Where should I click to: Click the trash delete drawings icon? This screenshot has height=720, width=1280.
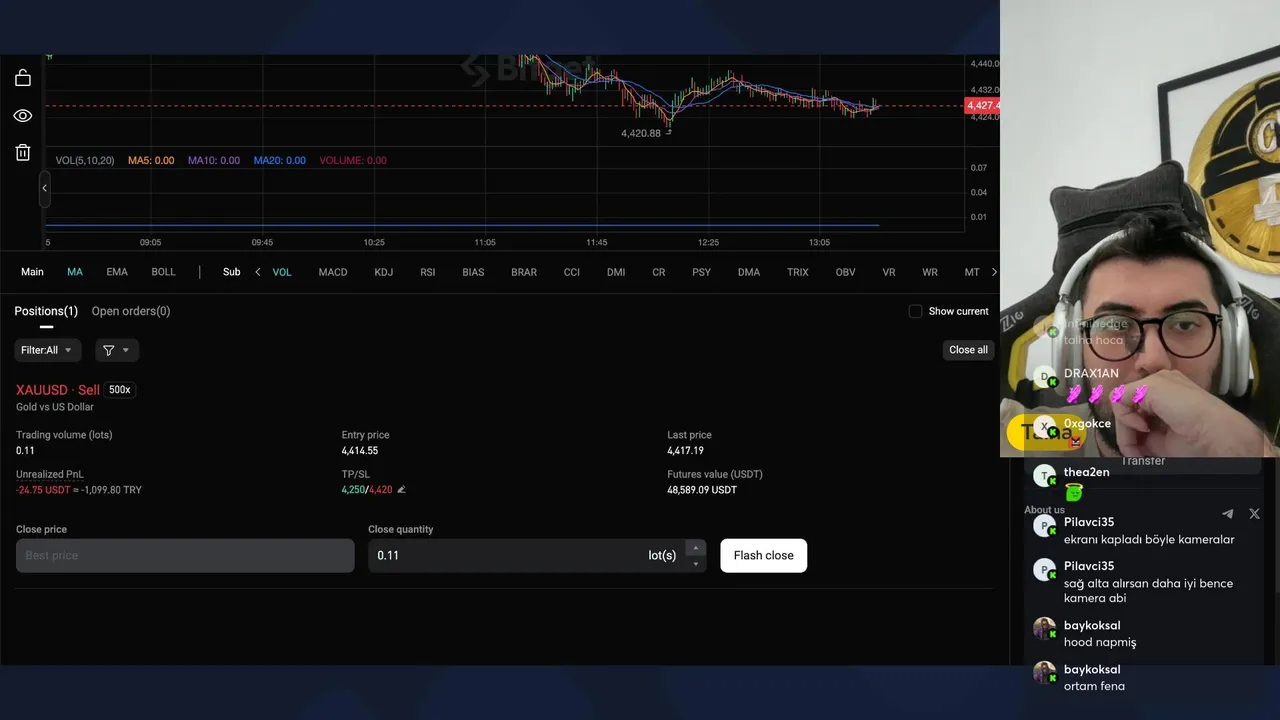coord(23,152)
